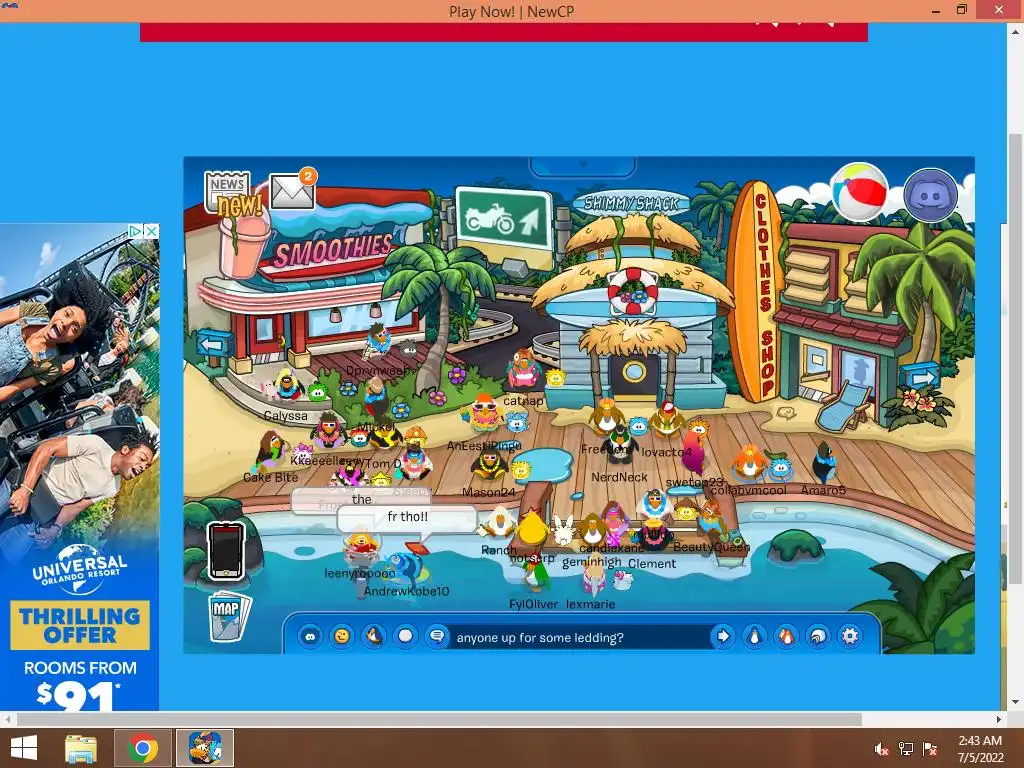Click the right arrow sign by Clothes Shop
1024x768 pixels.
(920, 377)
